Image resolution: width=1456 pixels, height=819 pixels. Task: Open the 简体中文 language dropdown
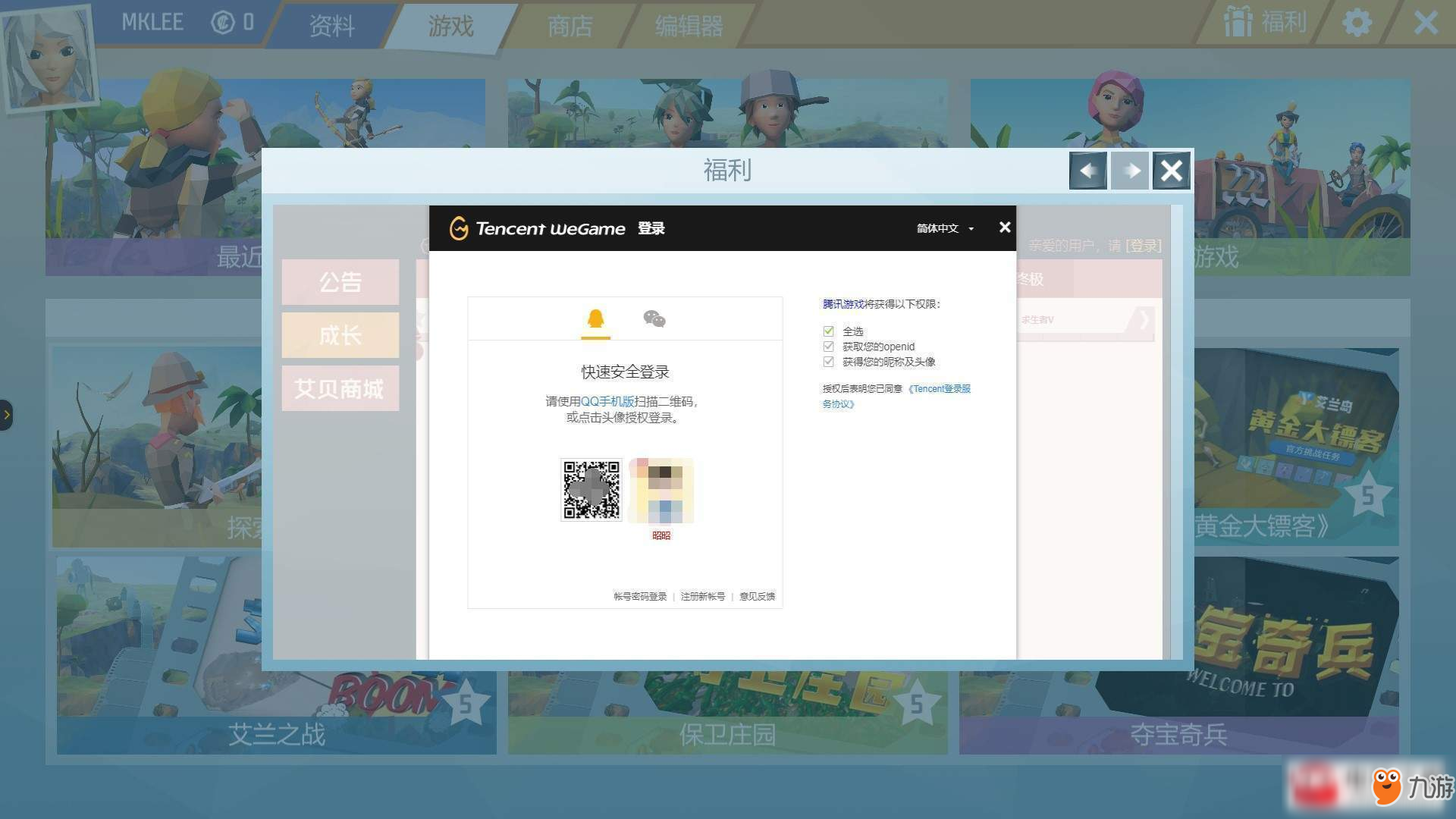945,228
